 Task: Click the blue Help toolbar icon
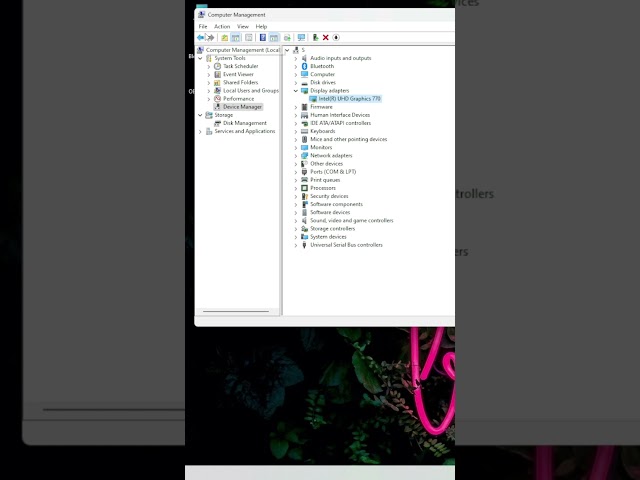(263, 38)
